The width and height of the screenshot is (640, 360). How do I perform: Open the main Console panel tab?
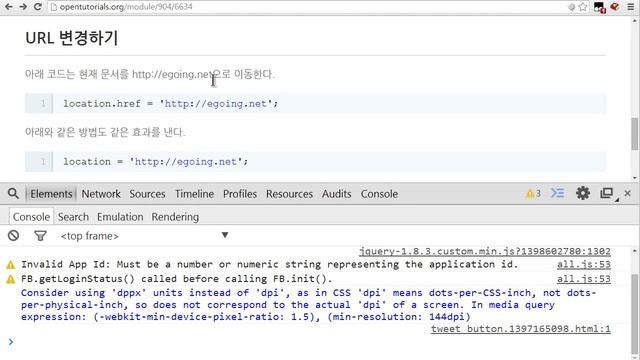(x=379, y=194)
